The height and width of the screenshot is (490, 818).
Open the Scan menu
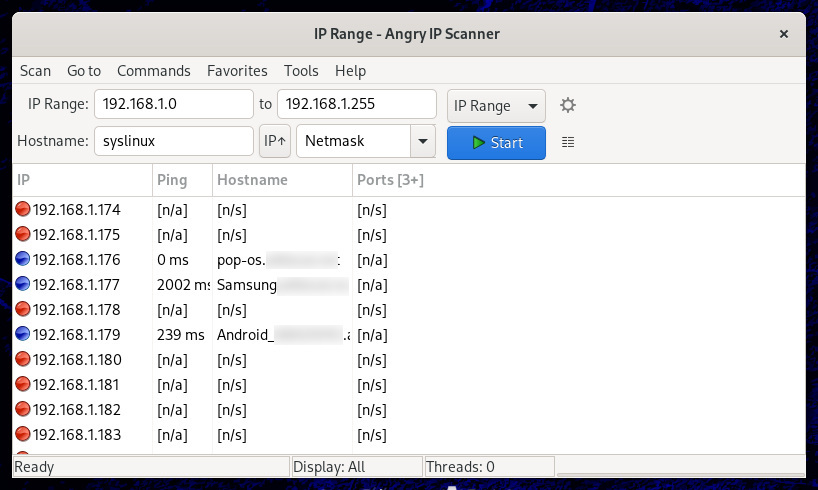tap(35, 71)
